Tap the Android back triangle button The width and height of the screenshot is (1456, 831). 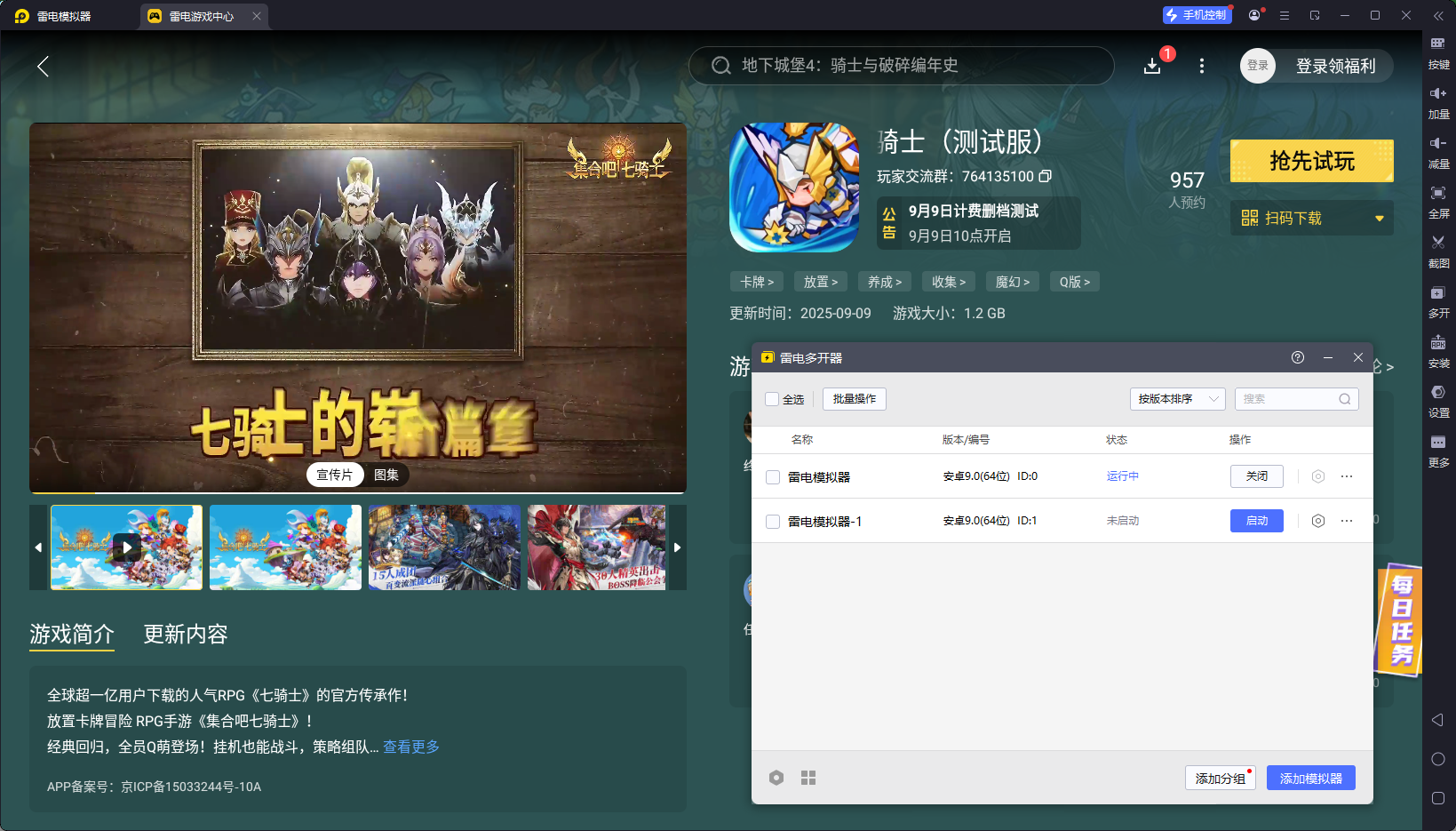point(1437,720)
